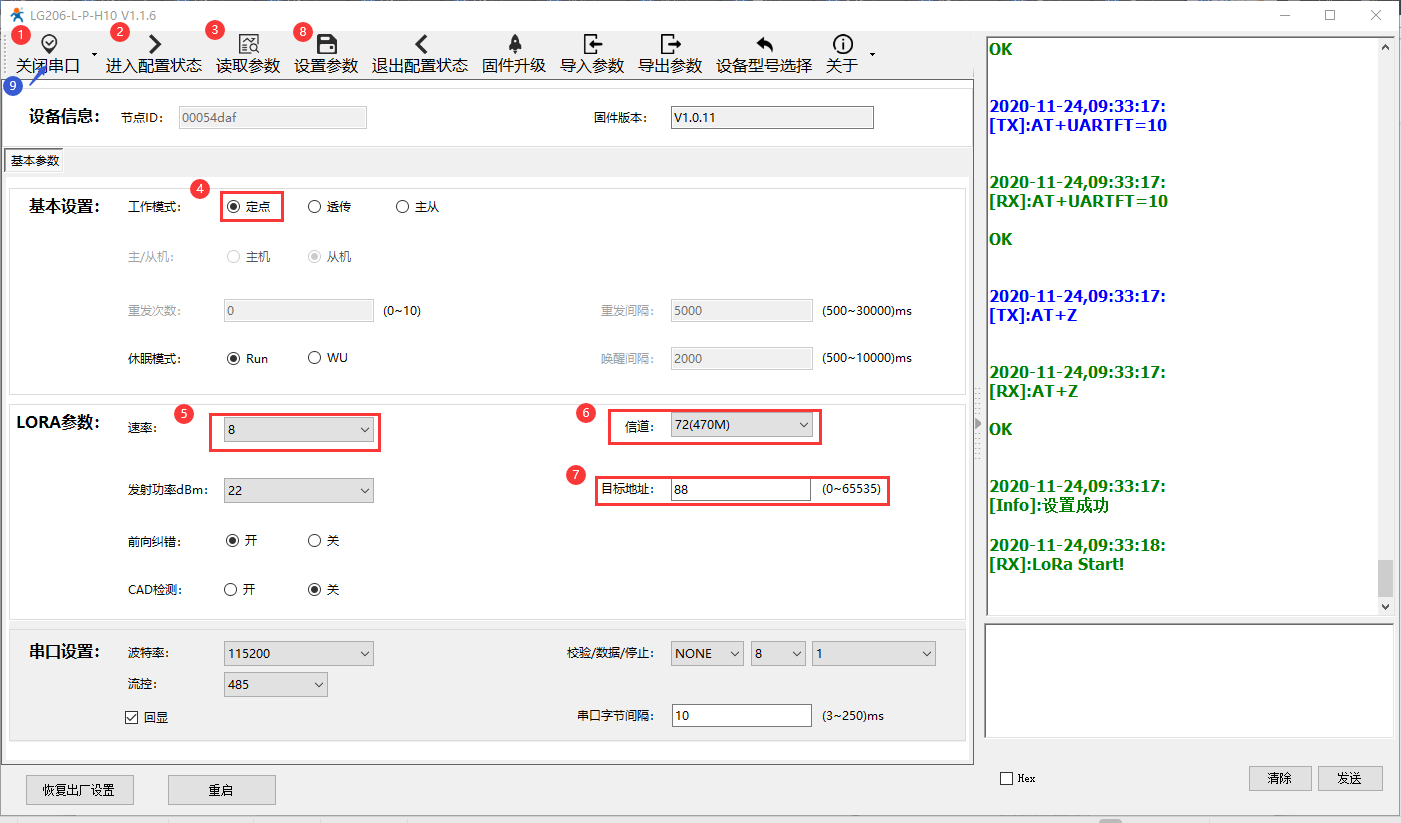Image resolution: width=1401 pixels, height=823 pixels.
Task: Open 固件升级 firmware upgrade rocket icon
Action: [x=514, y=44]
